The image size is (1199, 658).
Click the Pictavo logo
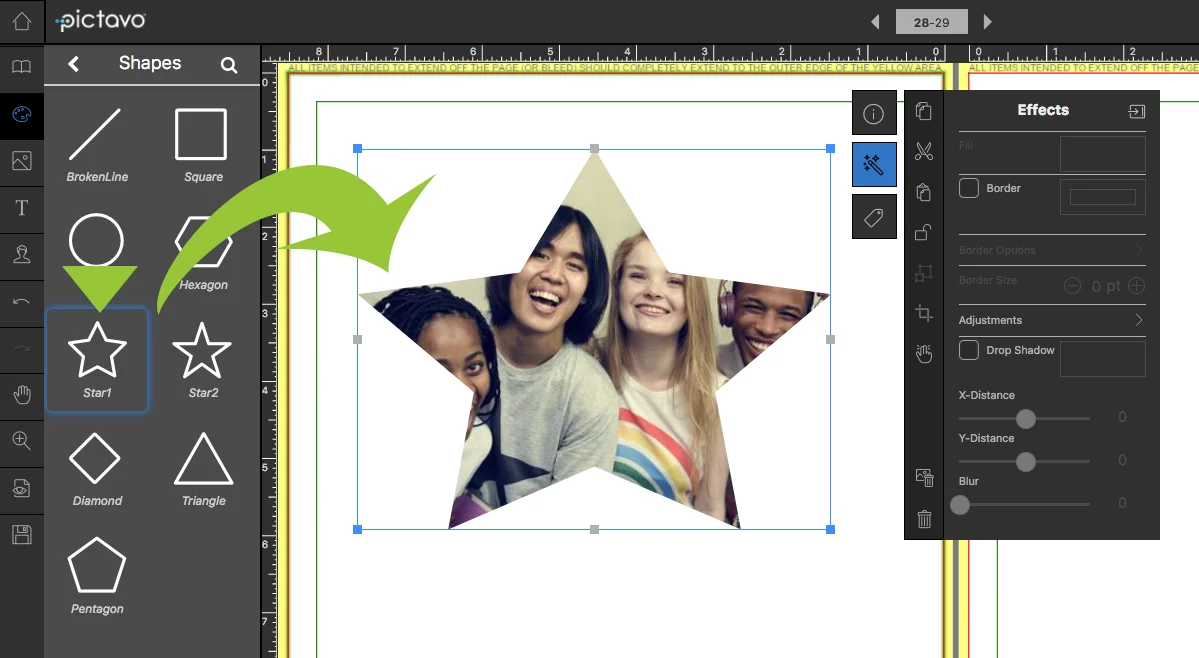(x=100, y=21)
